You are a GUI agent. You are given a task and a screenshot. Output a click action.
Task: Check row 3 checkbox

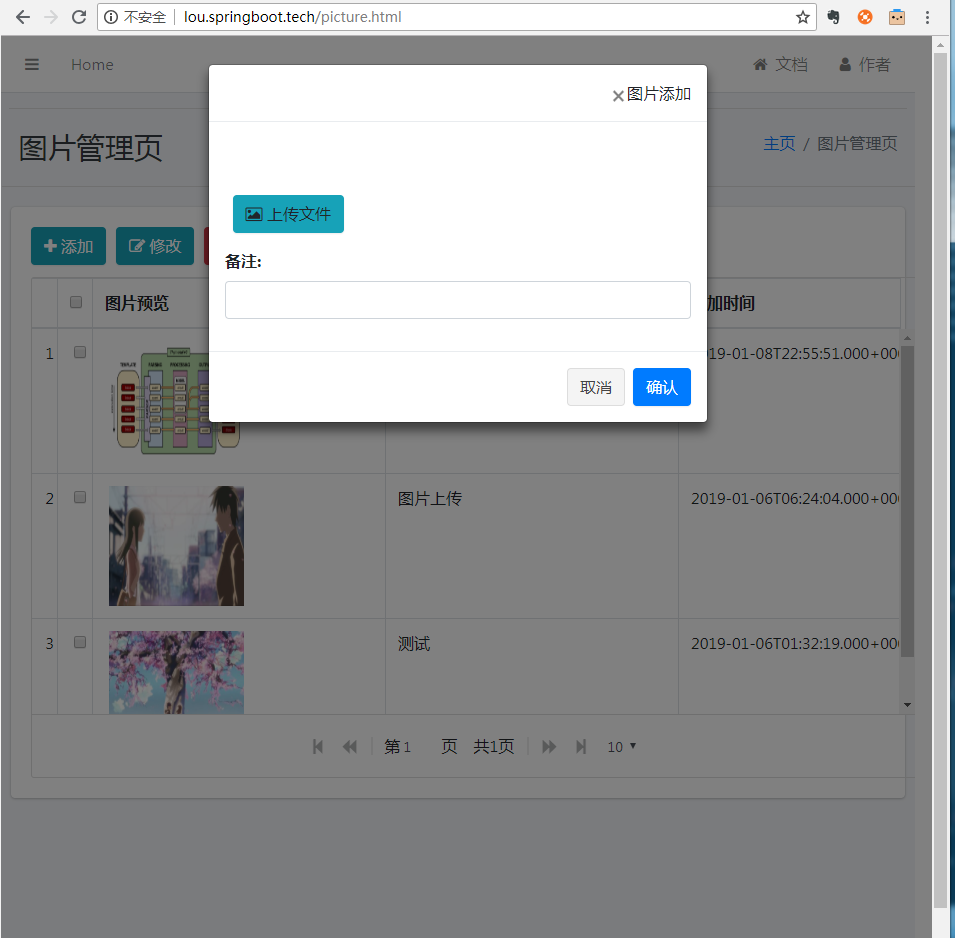80,642
